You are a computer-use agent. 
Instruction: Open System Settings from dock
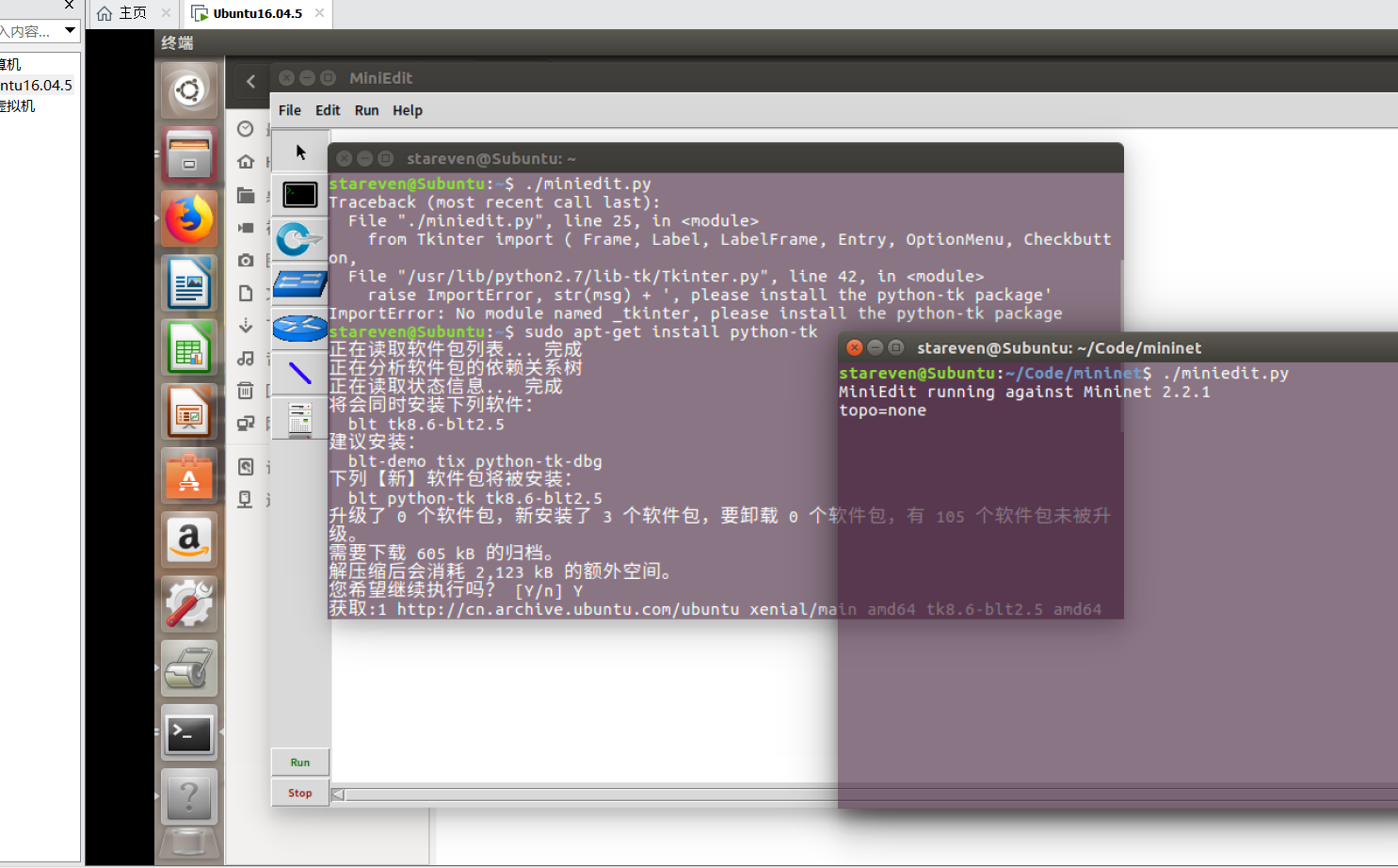(189, 603)
